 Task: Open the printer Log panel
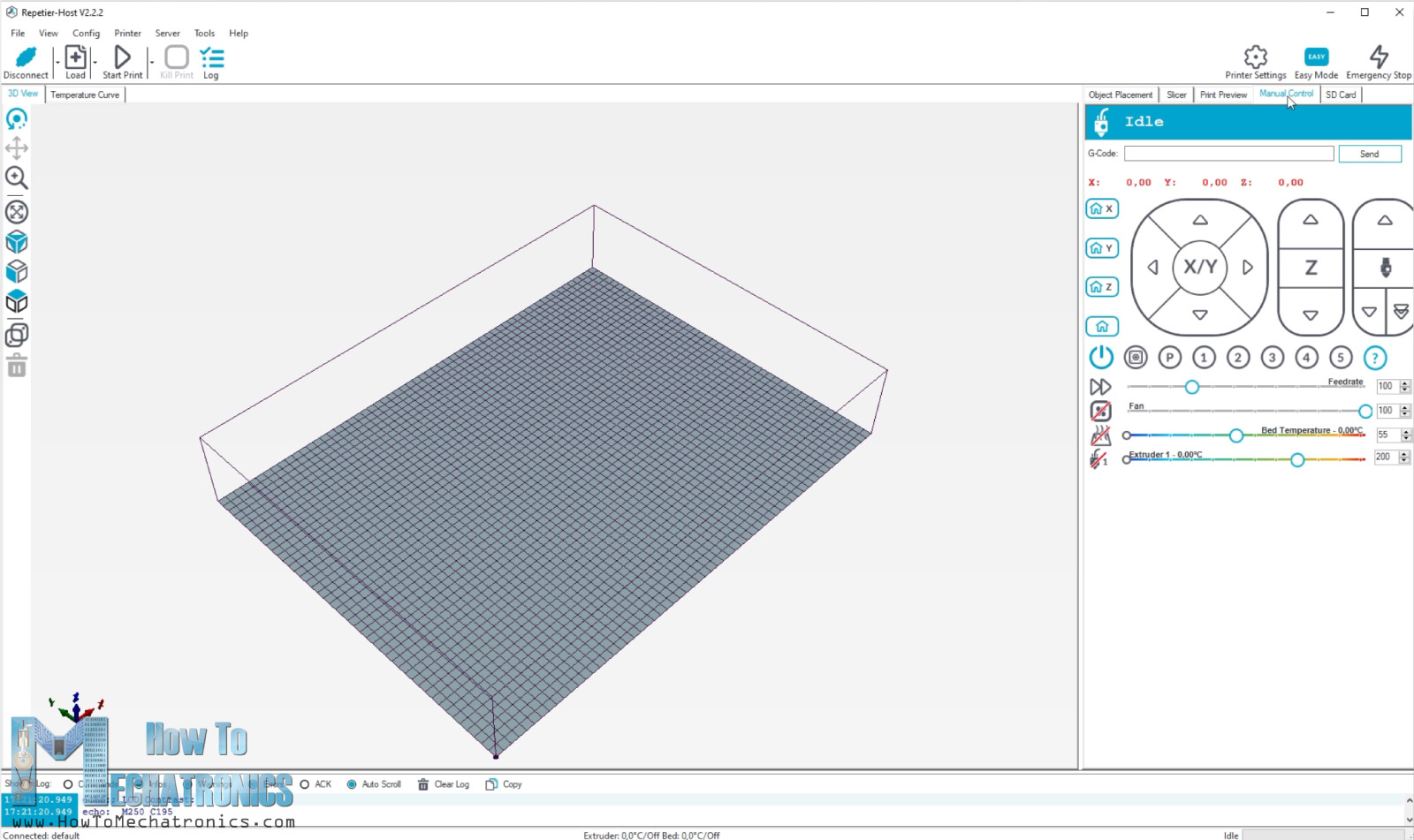coord(211,59)
